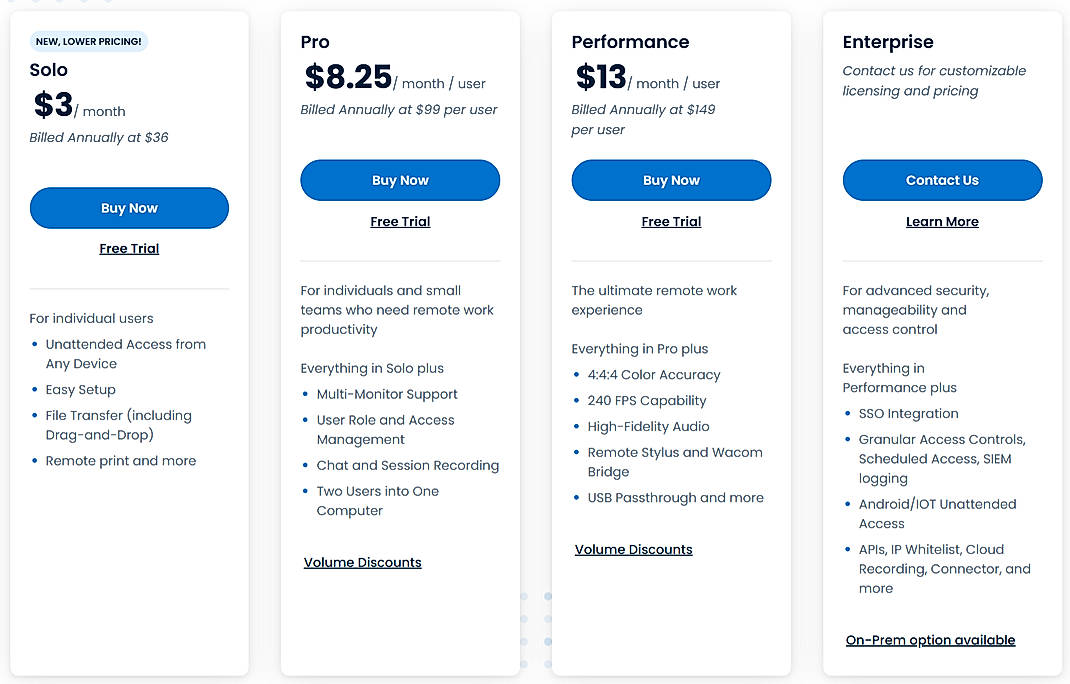Select the Pro plan heading

[314, 42]
